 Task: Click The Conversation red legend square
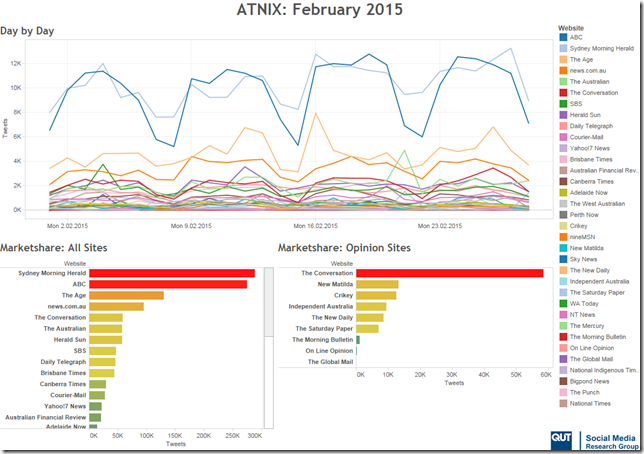tap(563, 93)
